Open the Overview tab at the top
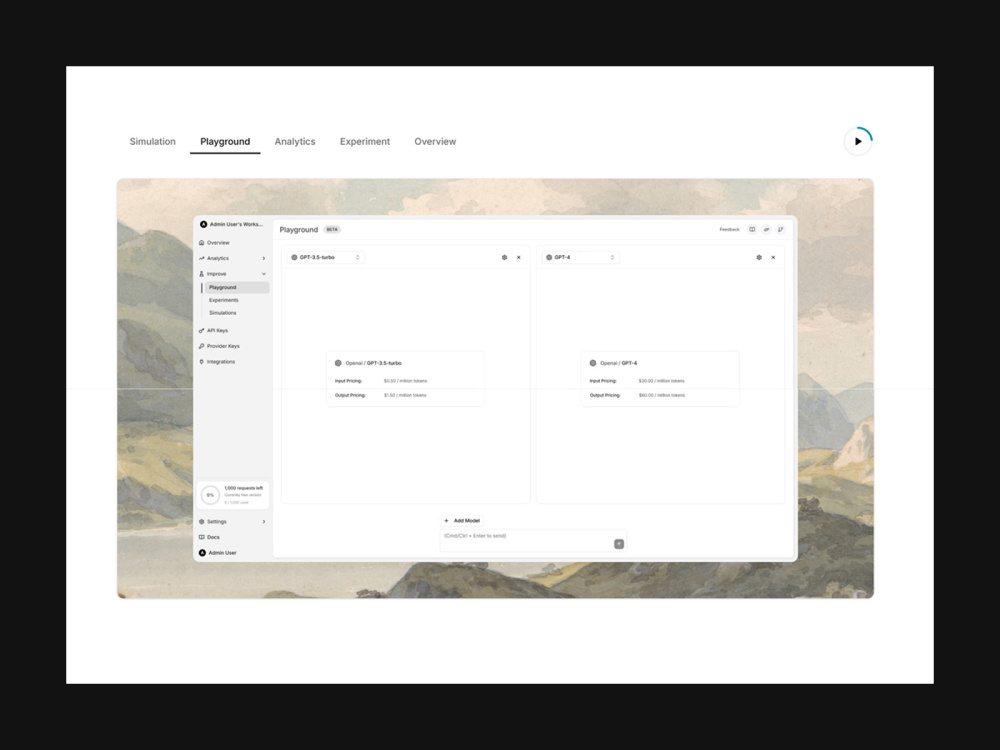 click(435, 142)
